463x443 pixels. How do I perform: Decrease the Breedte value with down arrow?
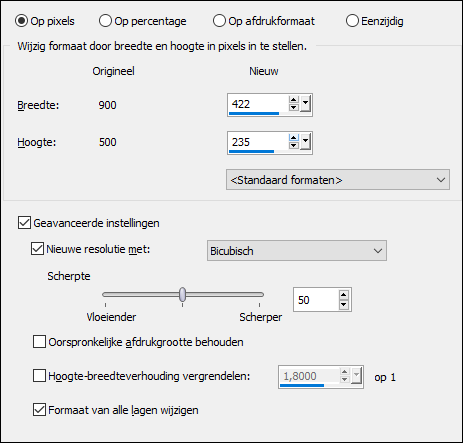(x=293, y=107)
